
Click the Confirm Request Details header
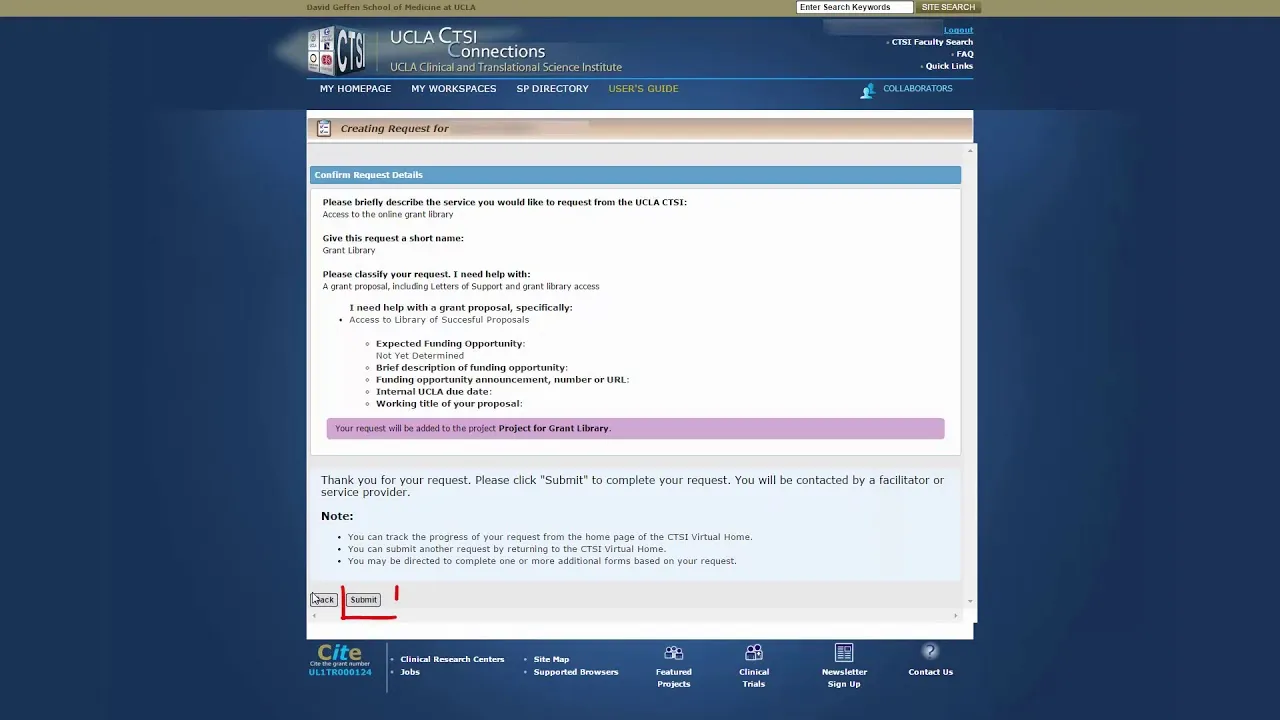pos(635,175)
